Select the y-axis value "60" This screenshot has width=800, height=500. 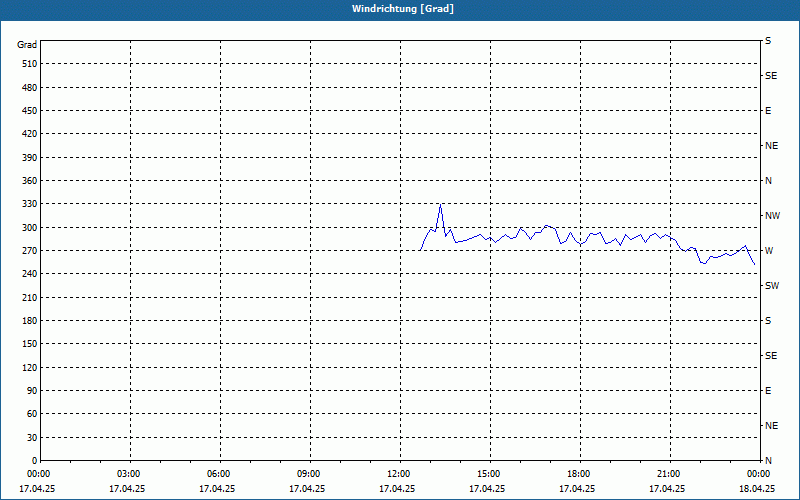[32, 414]
